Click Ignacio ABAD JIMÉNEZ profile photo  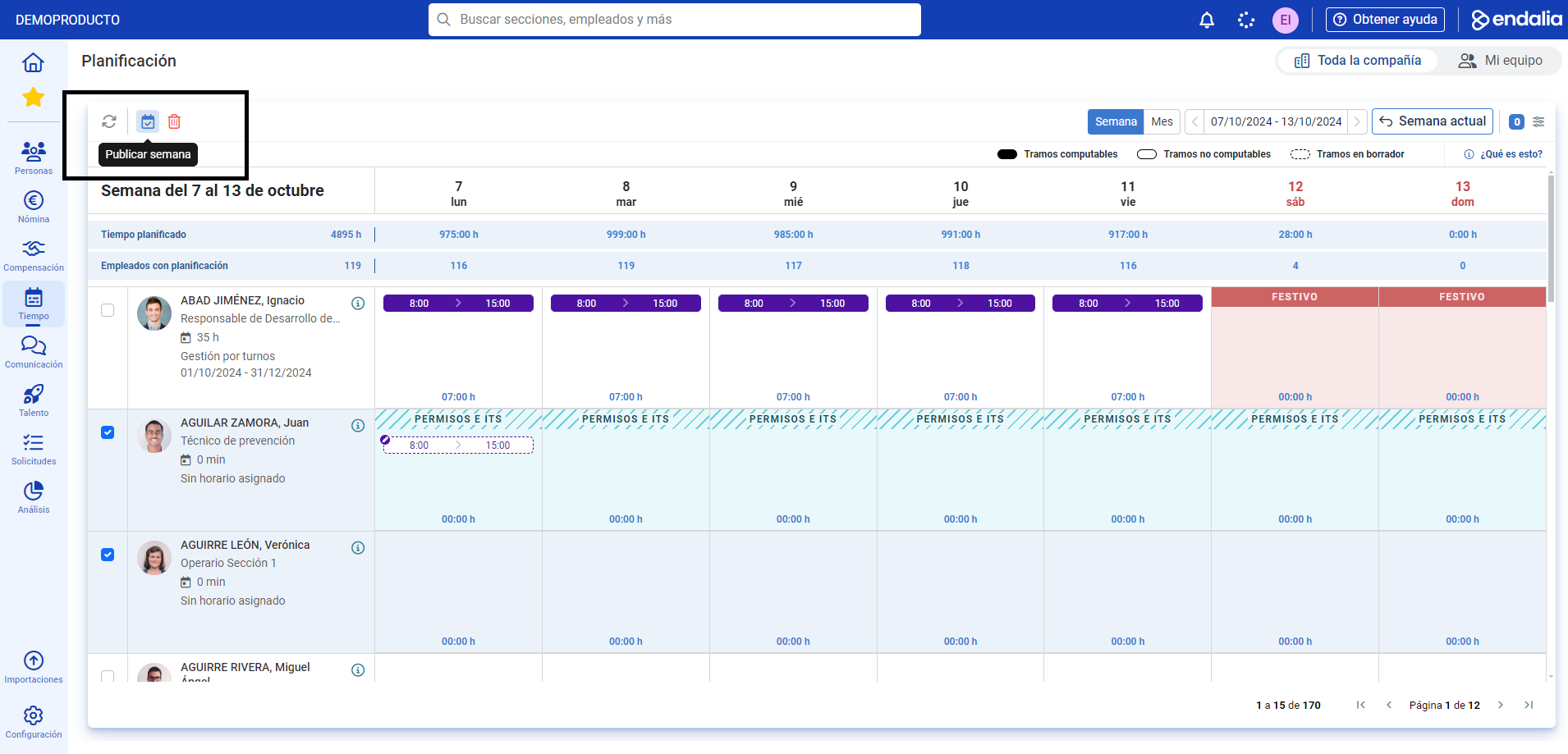point(154,313)
